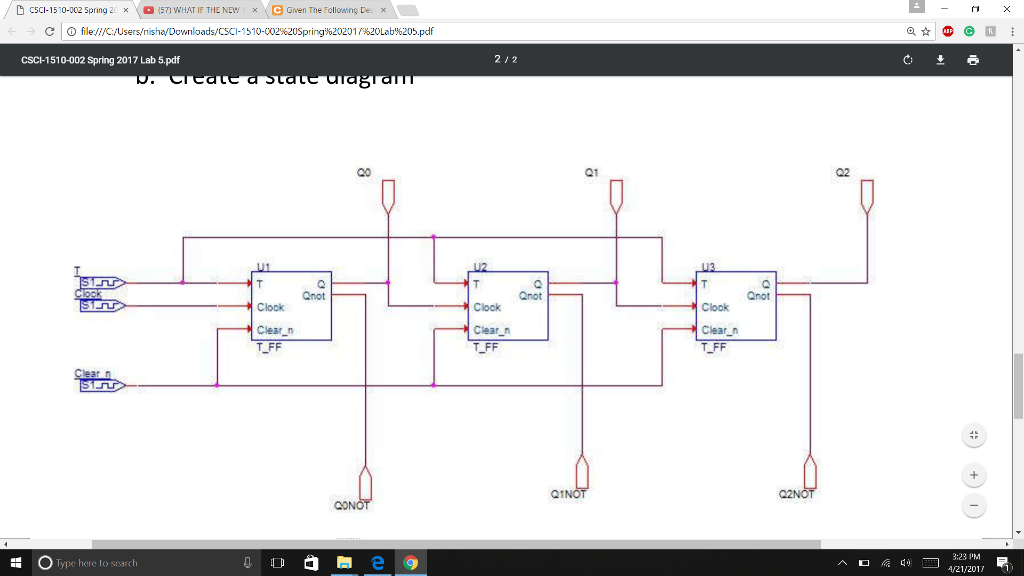
Task: Click the fit to page button
Action: coord(974,436)
